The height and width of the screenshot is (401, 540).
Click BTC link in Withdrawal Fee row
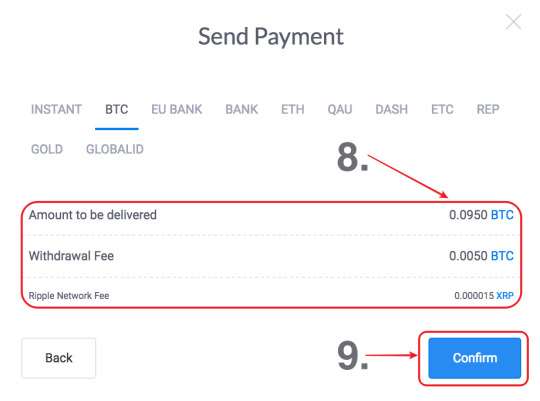tap(502, 256)
